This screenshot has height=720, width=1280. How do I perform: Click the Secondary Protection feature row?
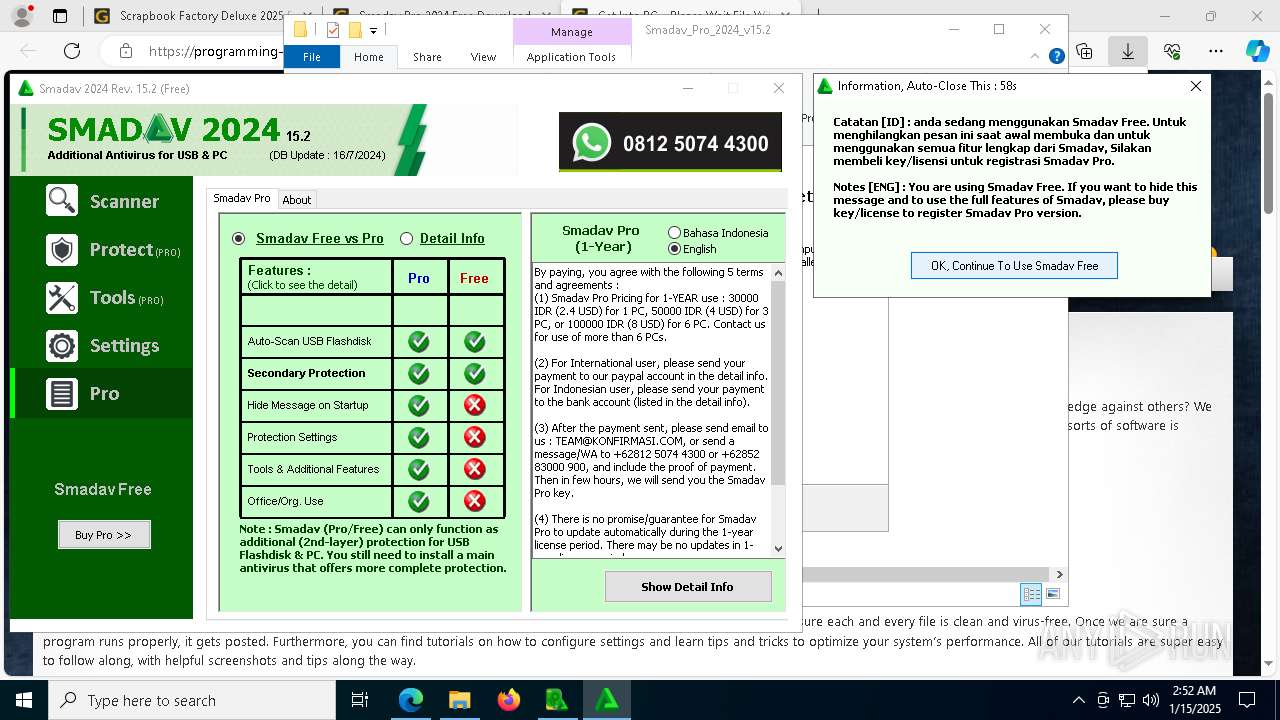[315, 374]
